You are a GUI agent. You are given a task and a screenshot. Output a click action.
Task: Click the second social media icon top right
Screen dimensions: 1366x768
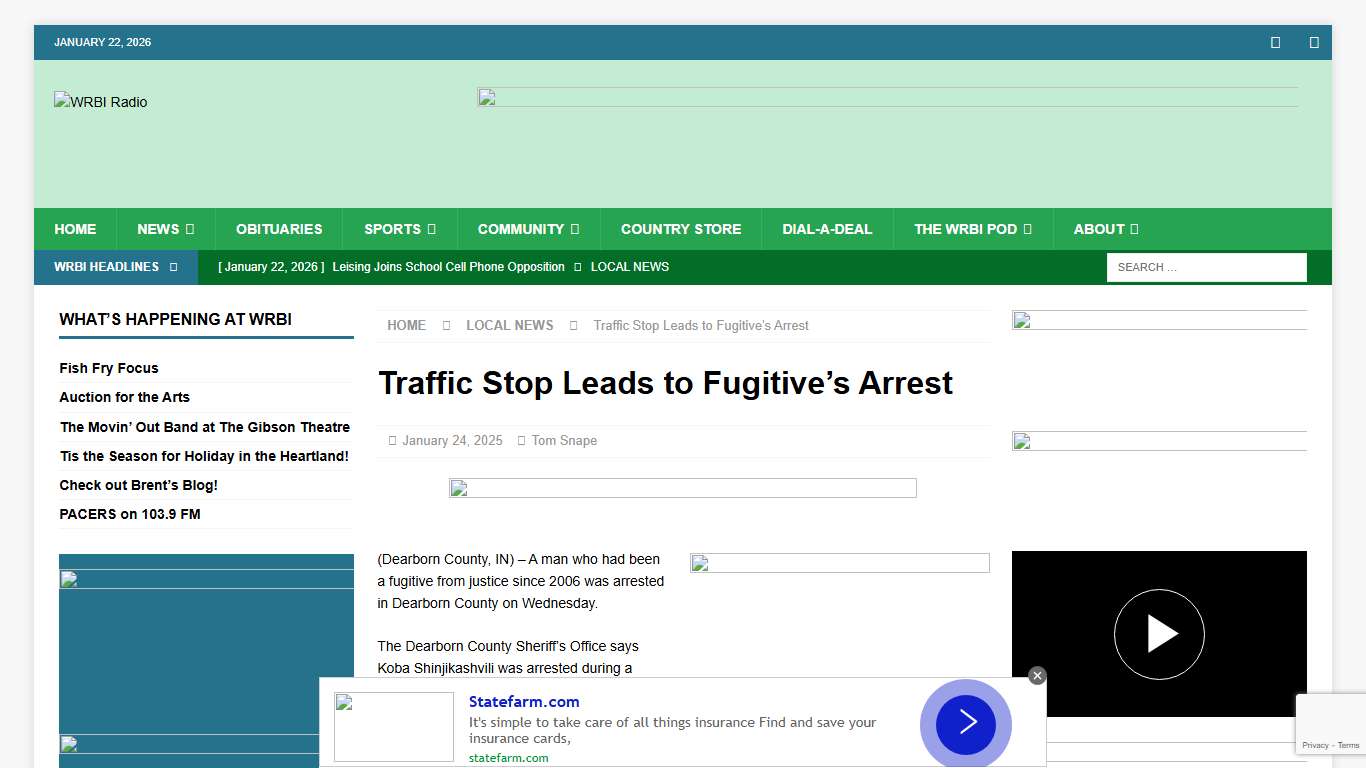pyautogui.click(x=1313, y=42)
